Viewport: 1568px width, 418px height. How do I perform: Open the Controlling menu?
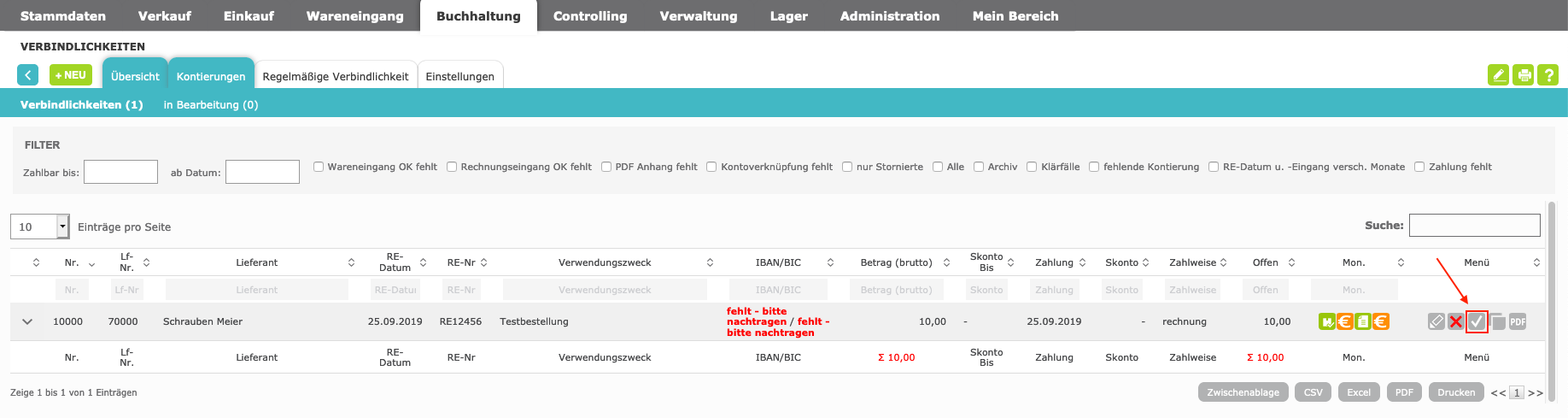589,15
